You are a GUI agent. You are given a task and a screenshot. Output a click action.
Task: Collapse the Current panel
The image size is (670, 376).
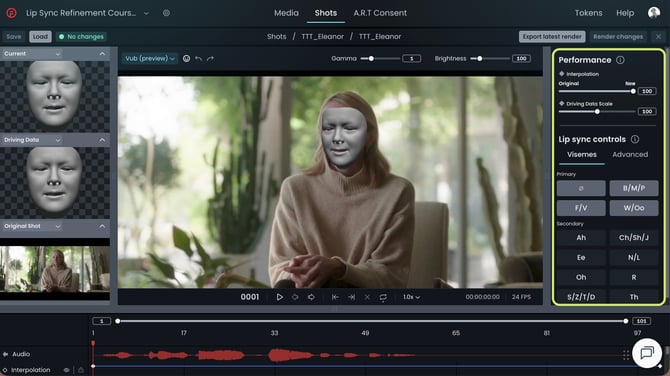tap(102, 54)
